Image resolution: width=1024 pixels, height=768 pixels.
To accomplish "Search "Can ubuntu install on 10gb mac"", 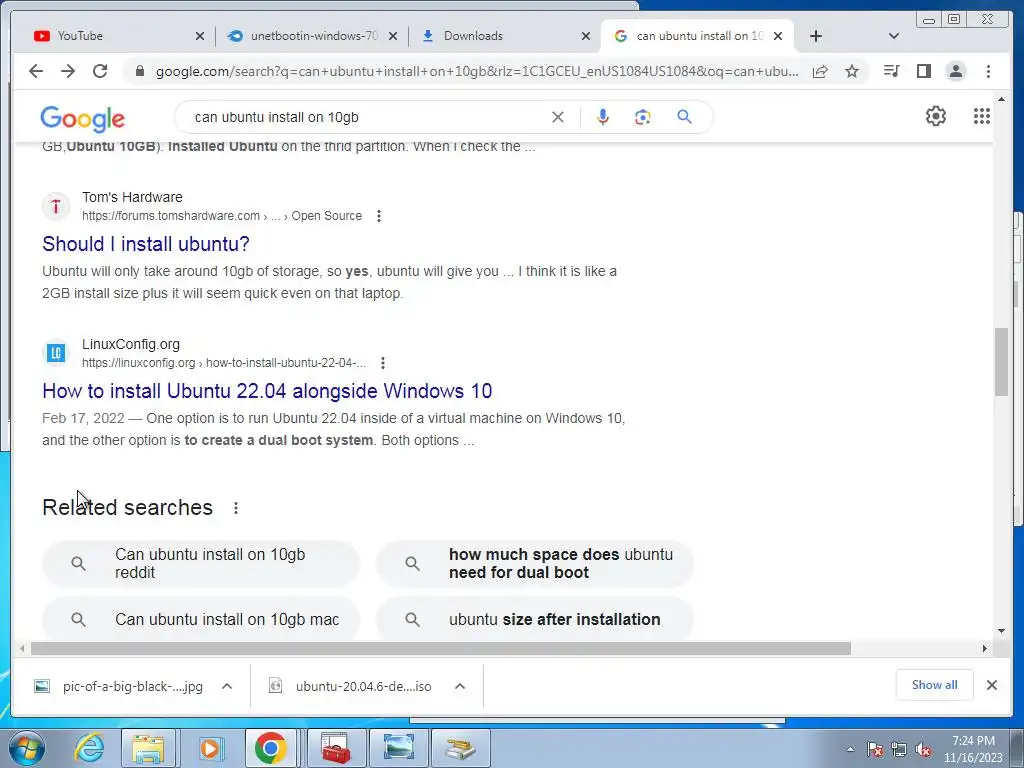I will coord(200,619).
